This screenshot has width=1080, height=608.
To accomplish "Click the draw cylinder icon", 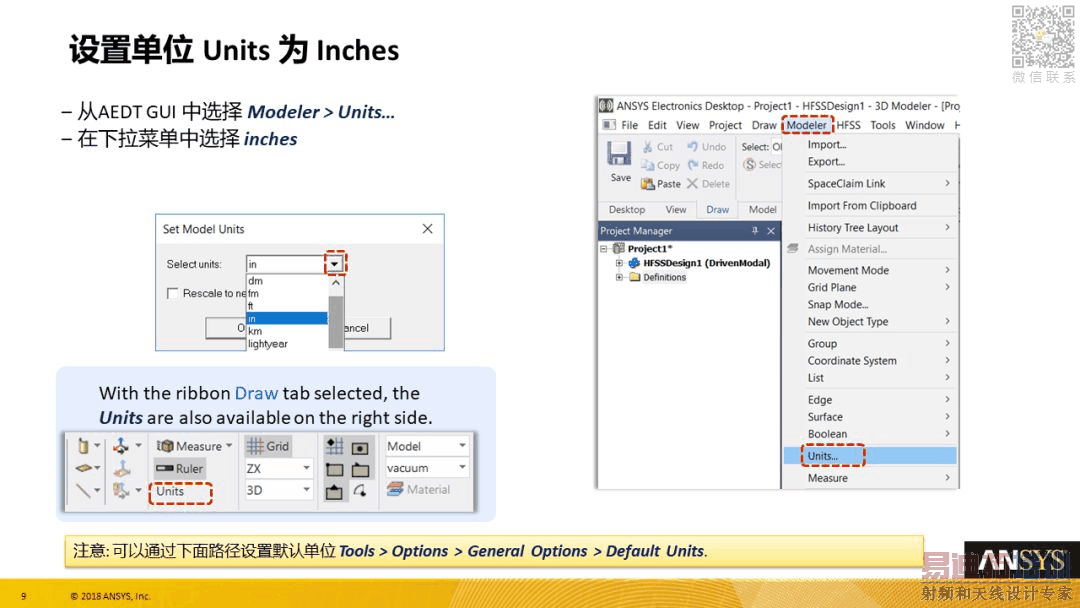I will pyautogui.click(x=83, y=446).
